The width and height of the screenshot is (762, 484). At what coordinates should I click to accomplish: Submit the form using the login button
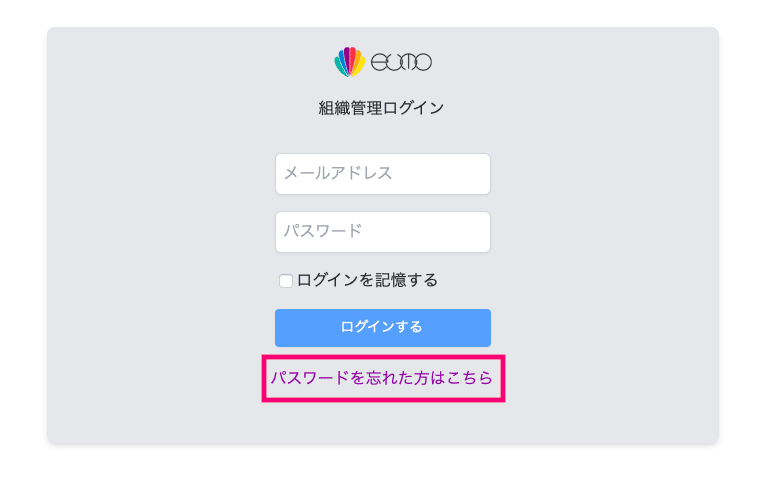click(x=383, y=328)
